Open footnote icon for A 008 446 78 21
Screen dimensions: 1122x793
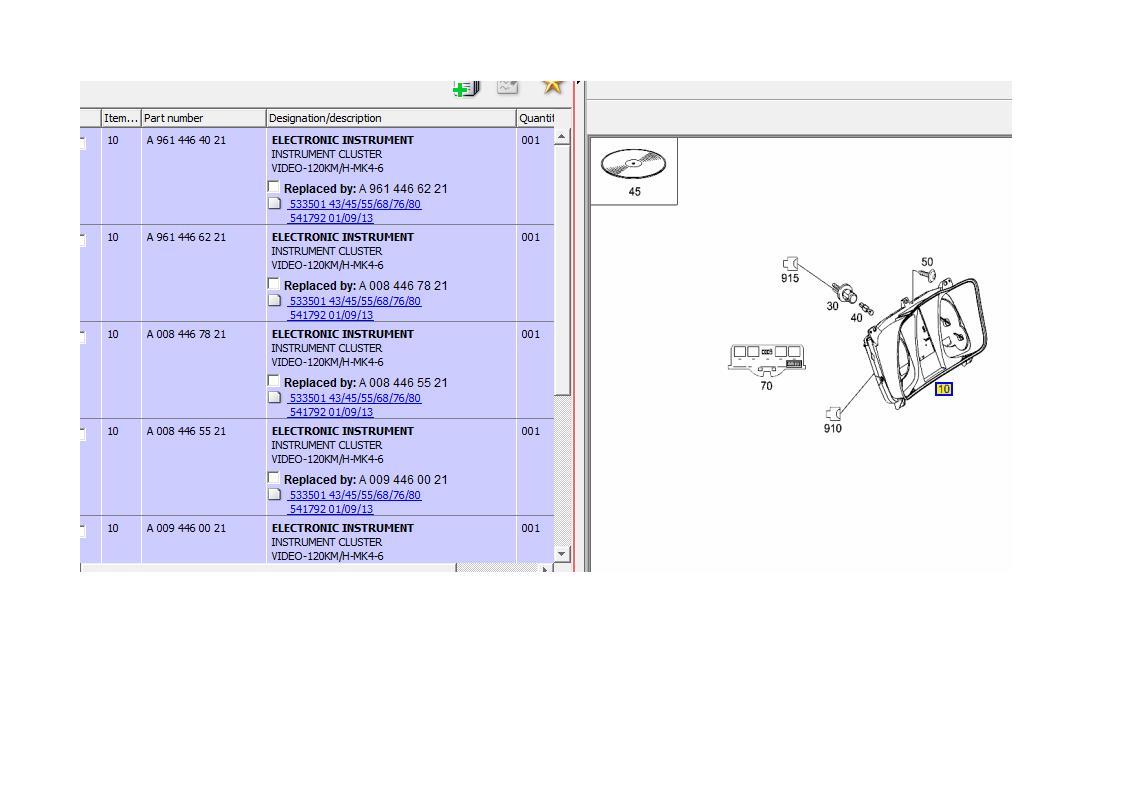274,398
